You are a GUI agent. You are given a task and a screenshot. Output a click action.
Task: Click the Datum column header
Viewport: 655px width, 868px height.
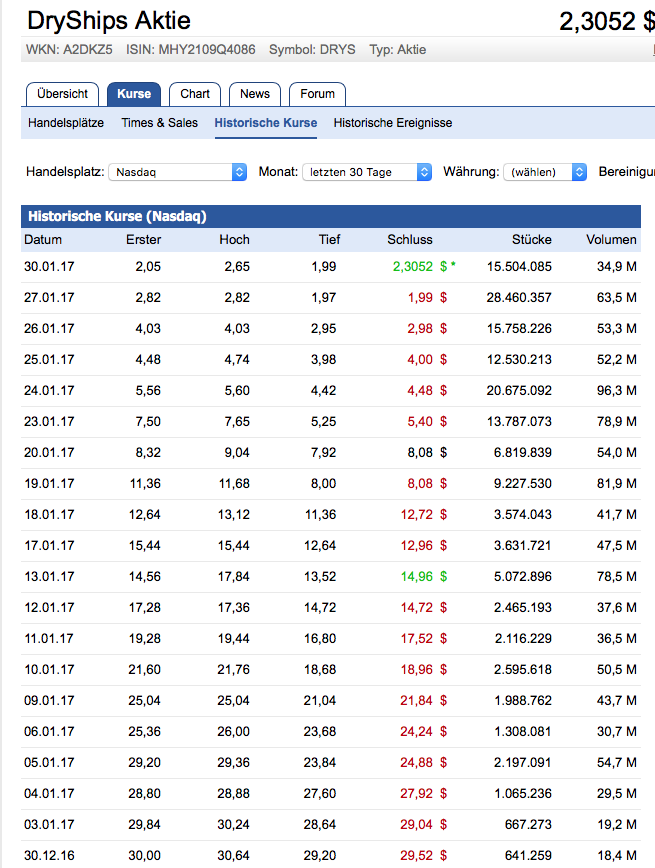[x=43, y=240]
